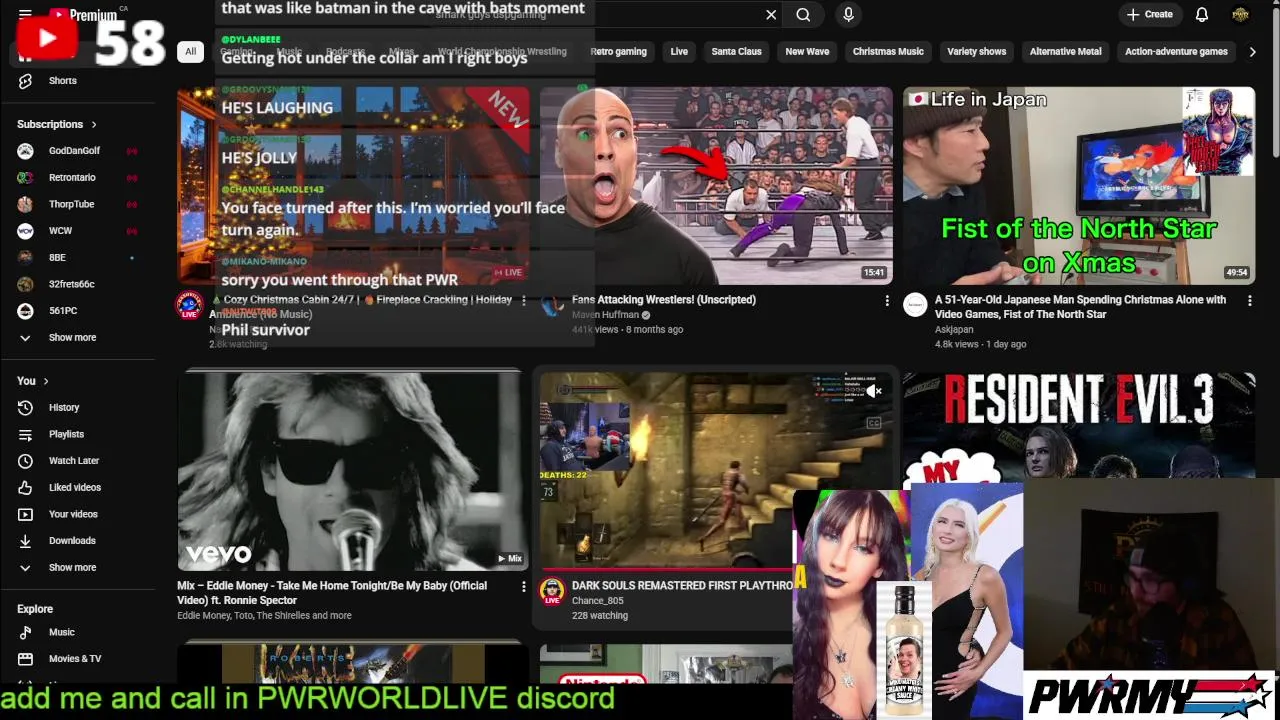This screenshot has width=1280, height=720.
Task: Open options menu for Fans Attacking Wrestlers
Action: click(886, 300)
